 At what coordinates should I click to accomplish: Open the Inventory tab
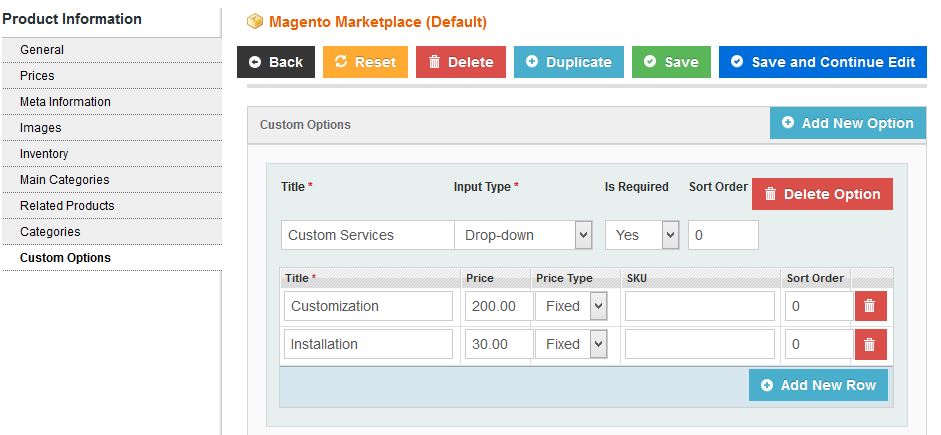[x=112, y=154]
